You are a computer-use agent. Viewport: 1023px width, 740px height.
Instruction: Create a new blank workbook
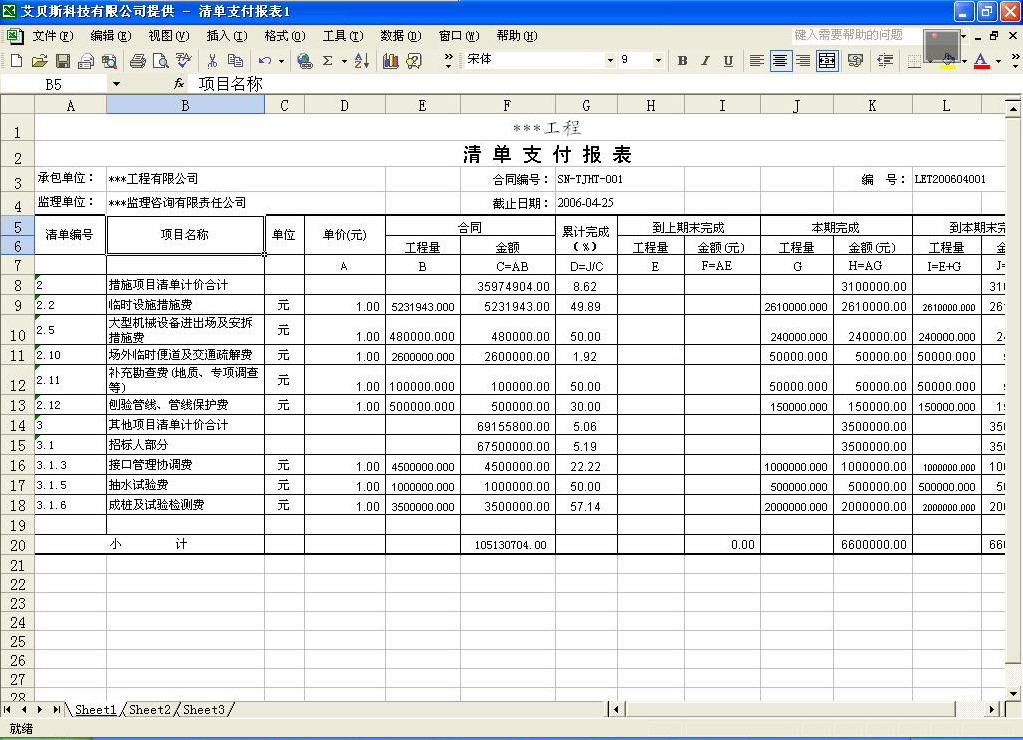(16, 61)
